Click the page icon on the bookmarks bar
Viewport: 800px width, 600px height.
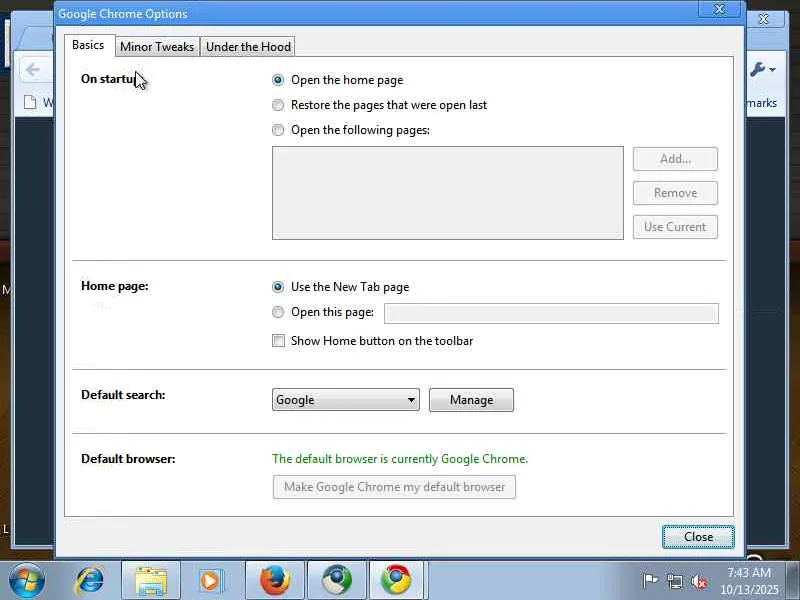click(30, 103)
